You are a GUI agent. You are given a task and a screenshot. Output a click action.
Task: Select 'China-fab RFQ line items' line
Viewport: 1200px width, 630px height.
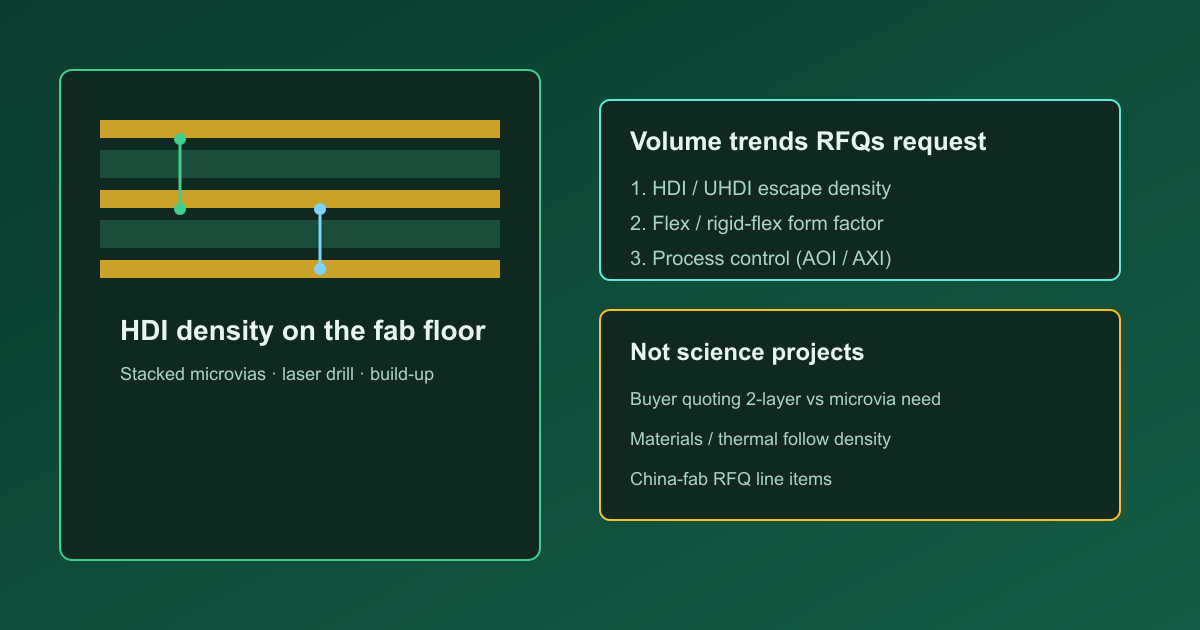click(731, 479)
